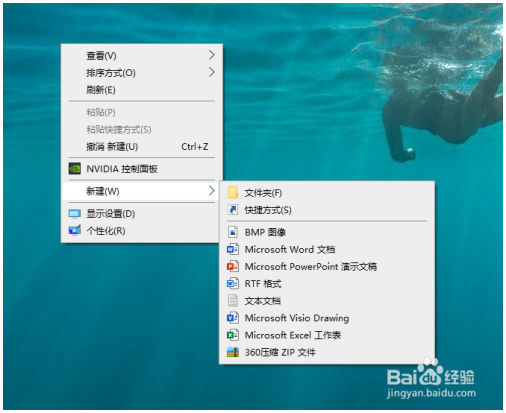Click the shortcut icon beside 快捷方式(S)
506x413 pixels.
pyautogui.click(x=233, y=210)
